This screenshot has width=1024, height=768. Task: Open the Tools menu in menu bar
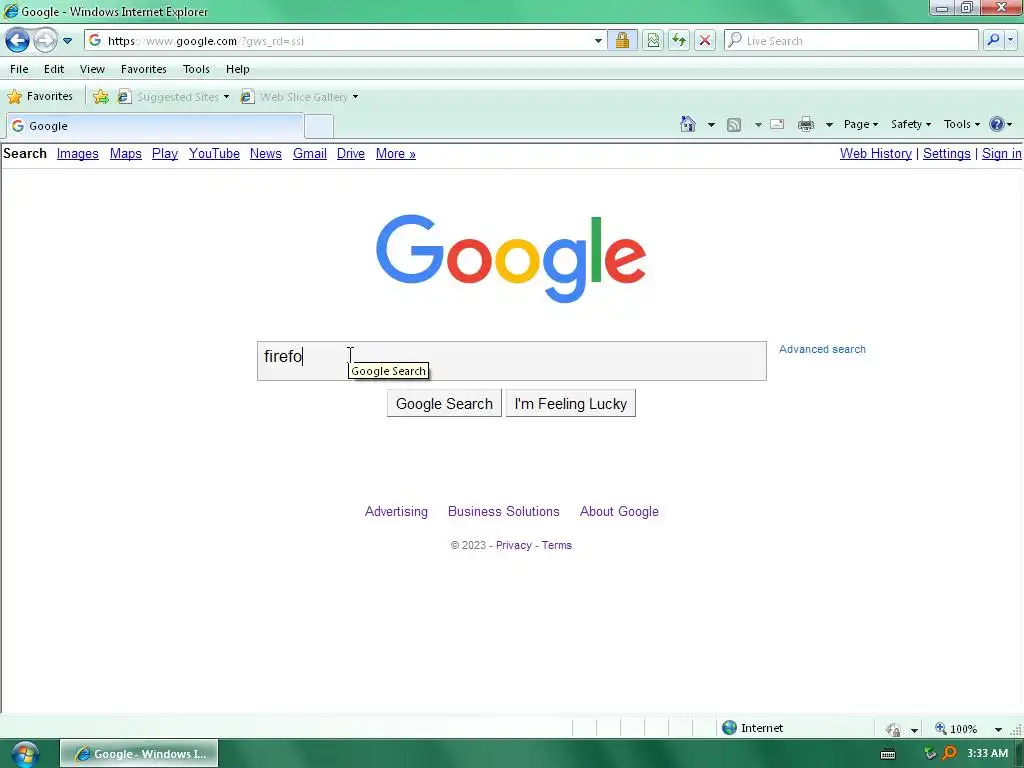tap(196, 69)
